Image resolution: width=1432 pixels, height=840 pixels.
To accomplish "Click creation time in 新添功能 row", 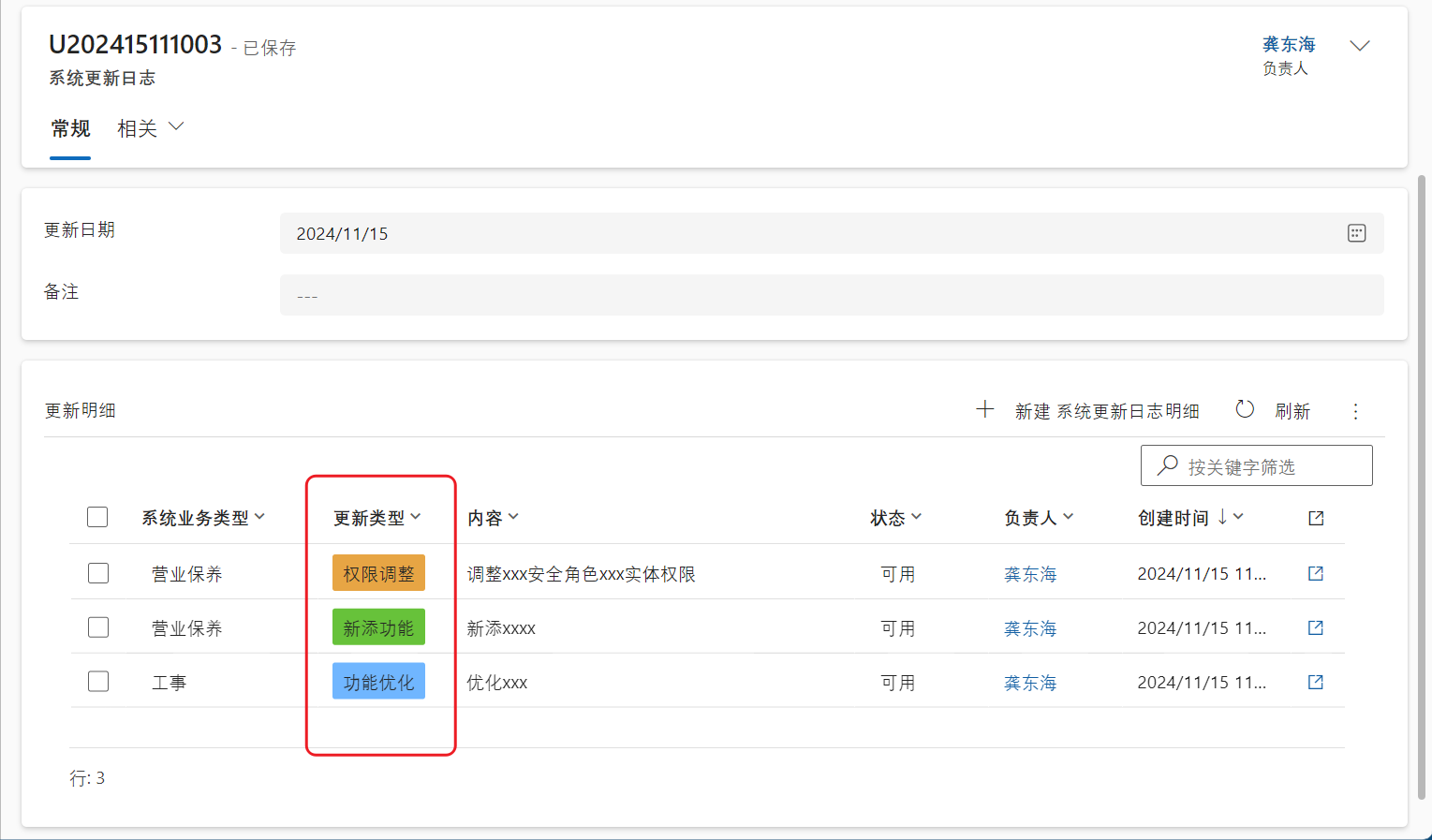I will pyautogui.click(x=1202, y=628).
